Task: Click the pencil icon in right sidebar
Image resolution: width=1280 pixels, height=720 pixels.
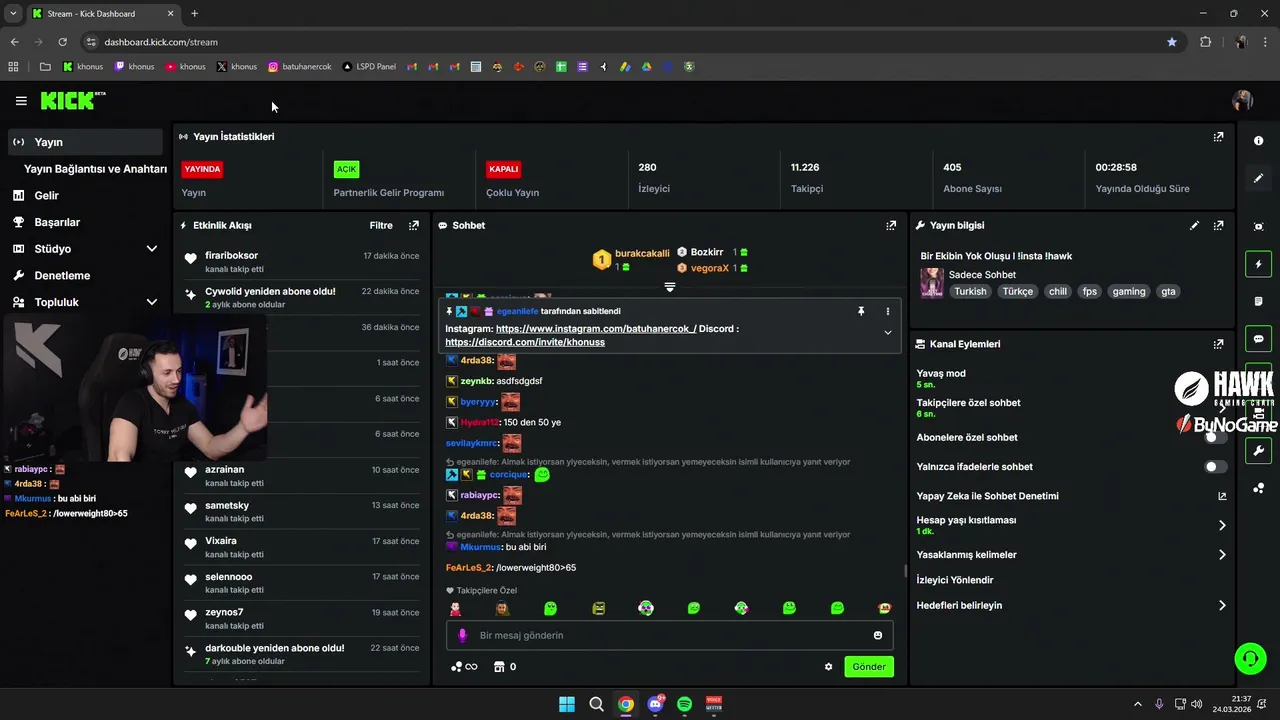Action: pos(1258,178)
